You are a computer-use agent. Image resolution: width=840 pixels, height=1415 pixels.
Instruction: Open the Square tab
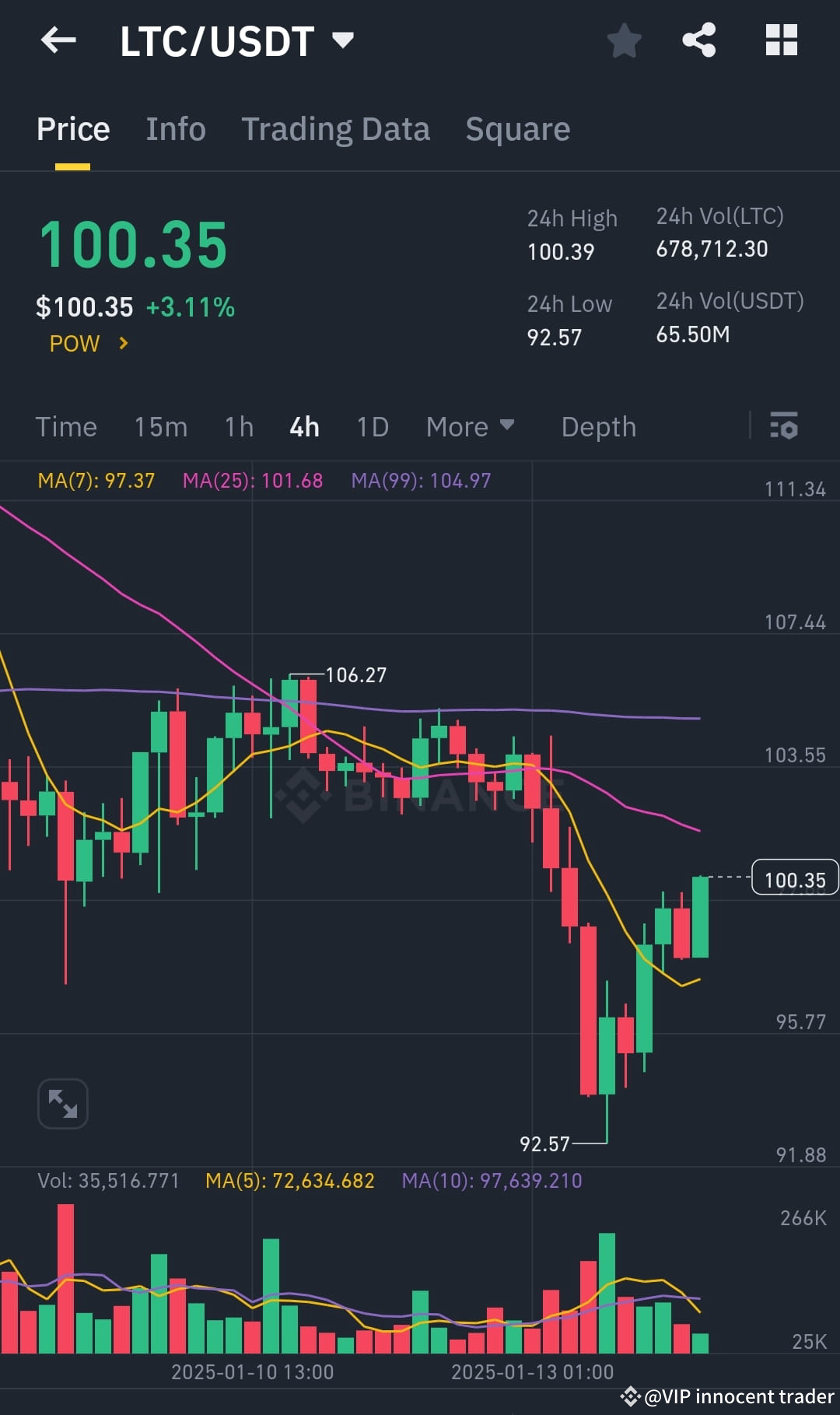point(517,128)
